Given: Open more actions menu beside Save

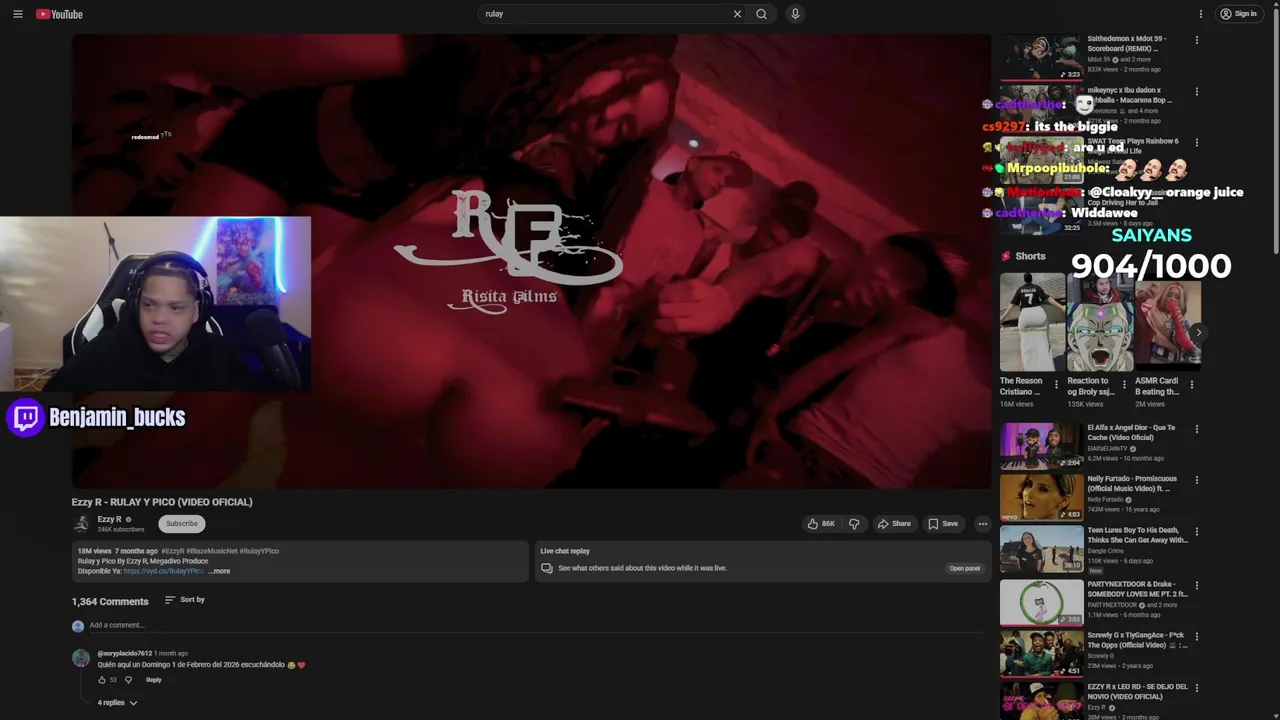Looking at the screenshot, I should click(982, 524).
